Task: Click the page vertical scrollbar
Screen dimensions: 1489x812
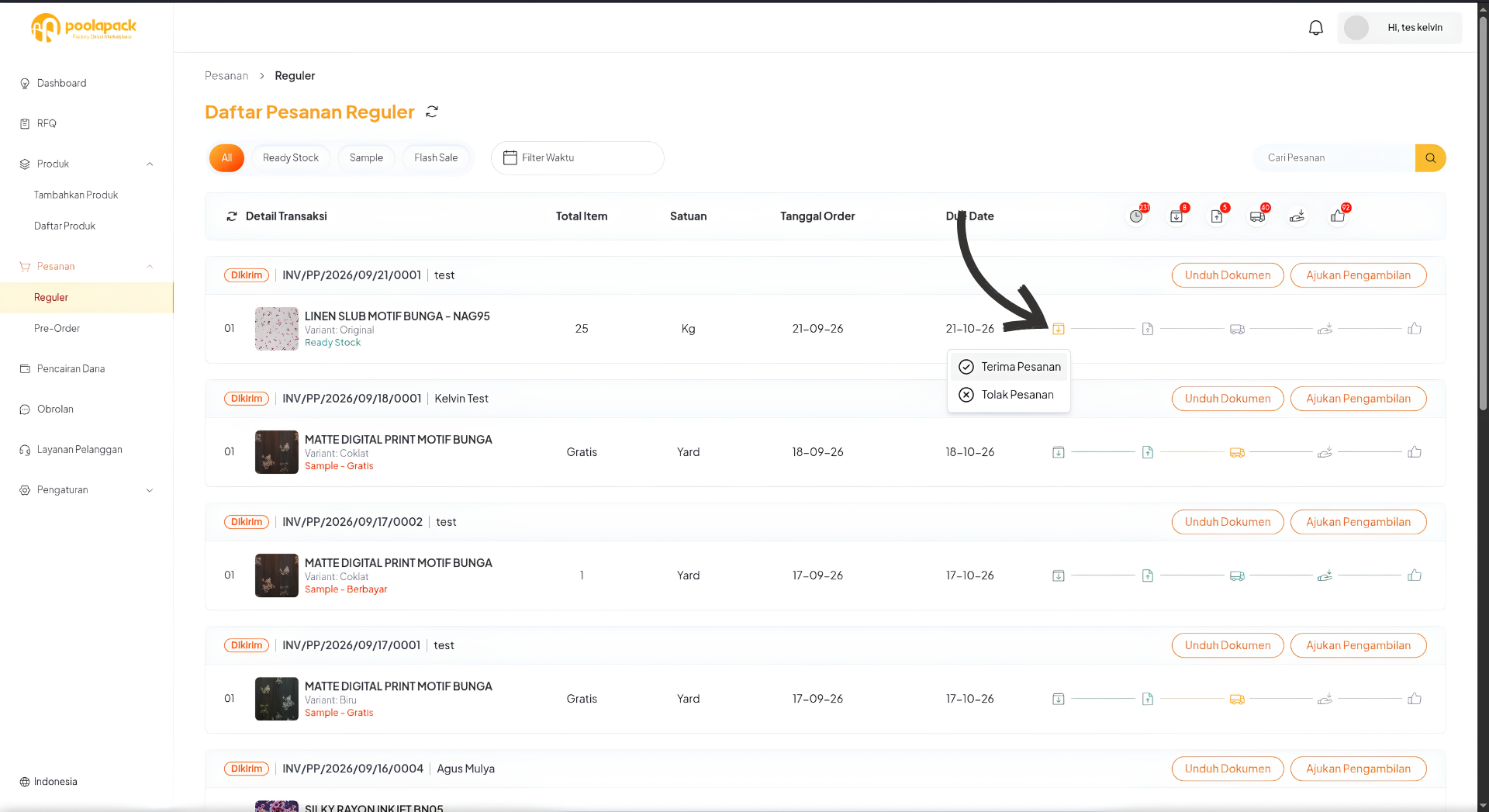Action: [1483, 213]
